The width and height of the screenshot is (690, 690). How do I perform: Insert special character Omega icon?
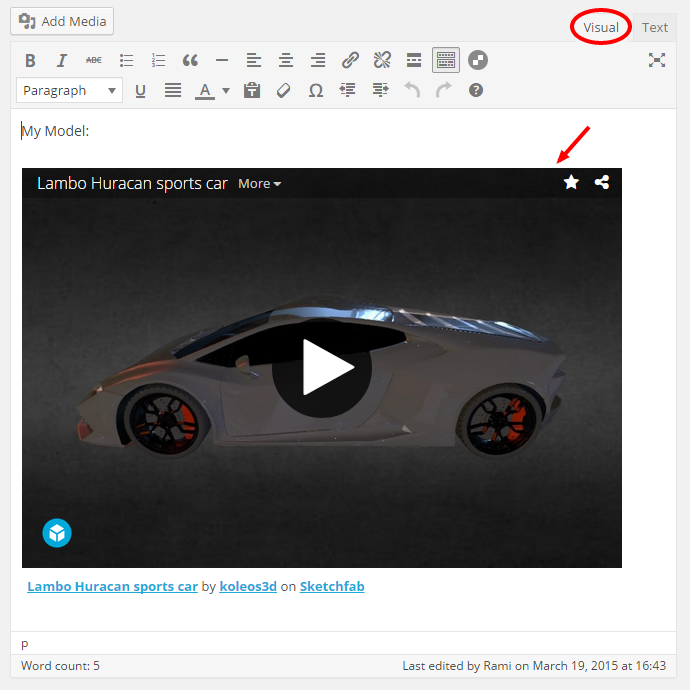click(316, 90)
